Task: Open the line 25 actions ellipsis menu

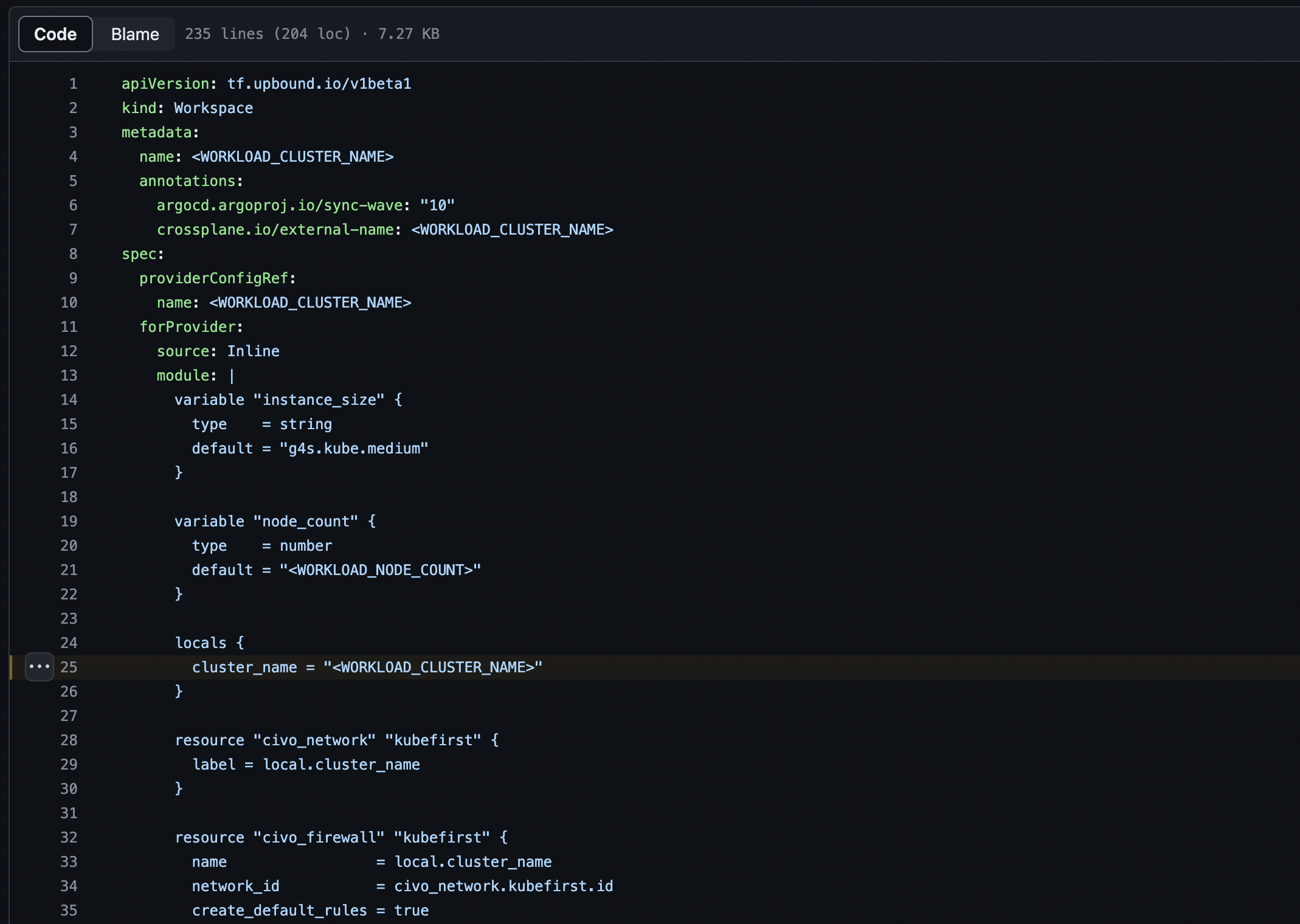Action: pos(40,667)
